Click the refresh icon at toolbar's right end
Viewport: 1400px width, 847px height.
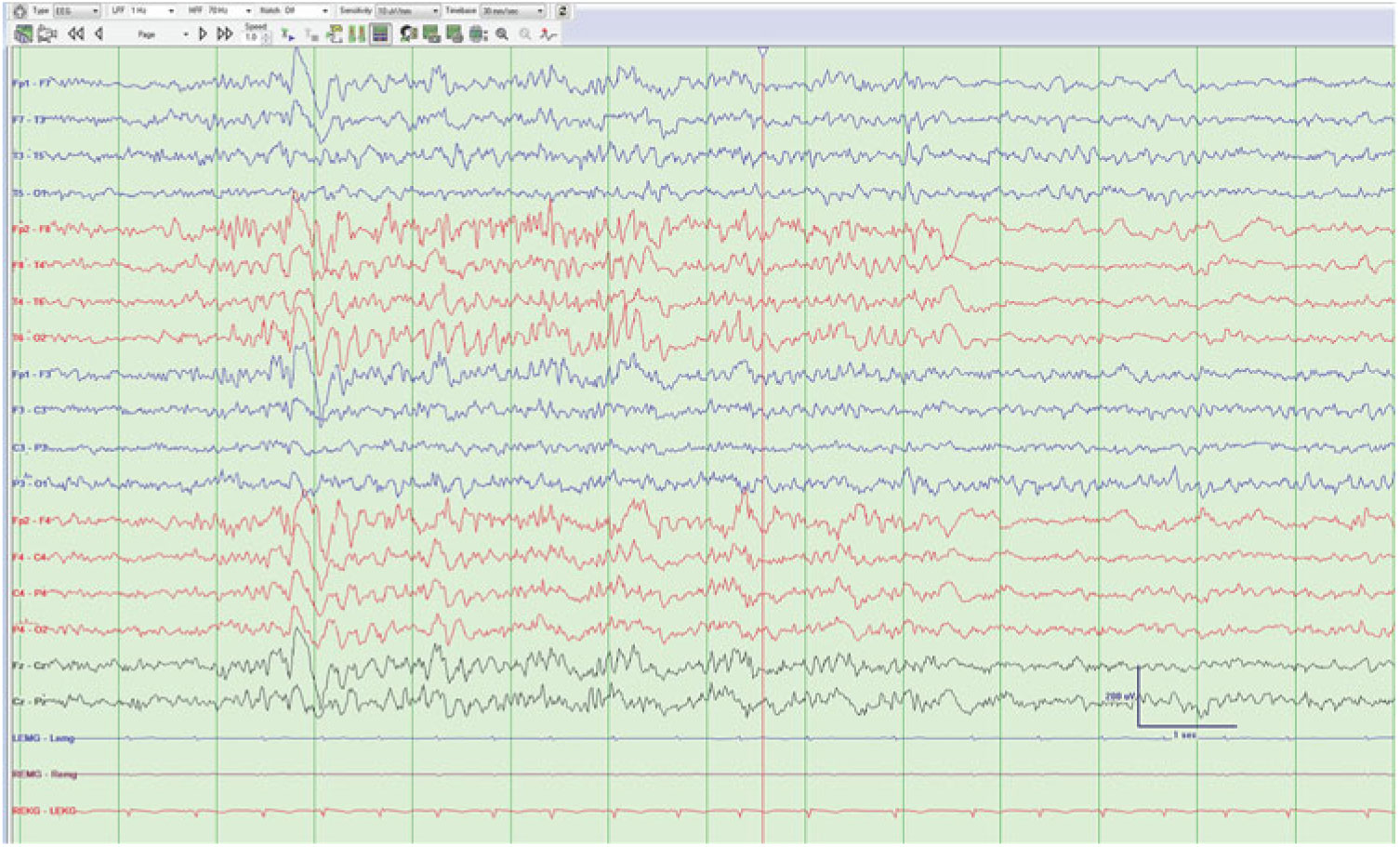click(562, 11)
